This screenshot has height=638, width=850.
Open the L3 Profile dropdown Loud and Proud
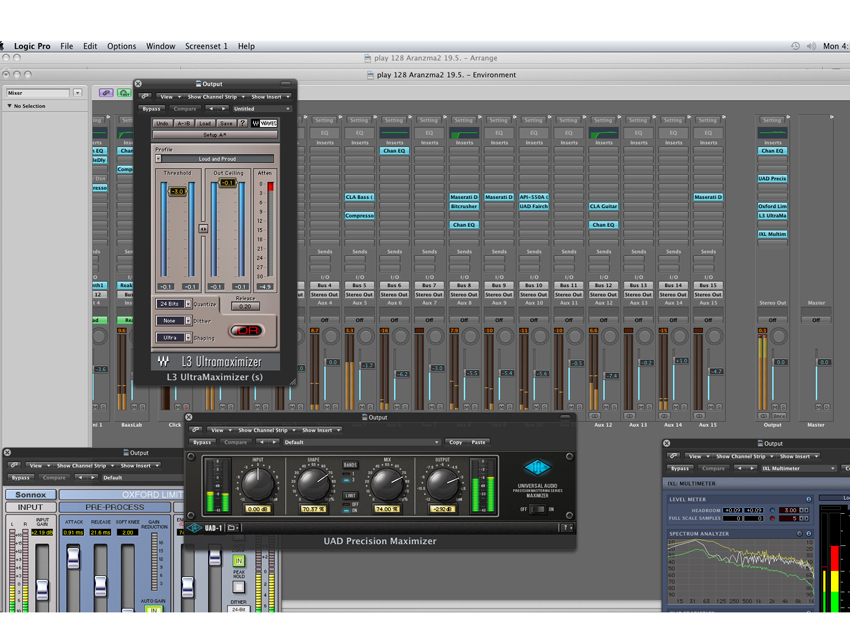[215, 159]
